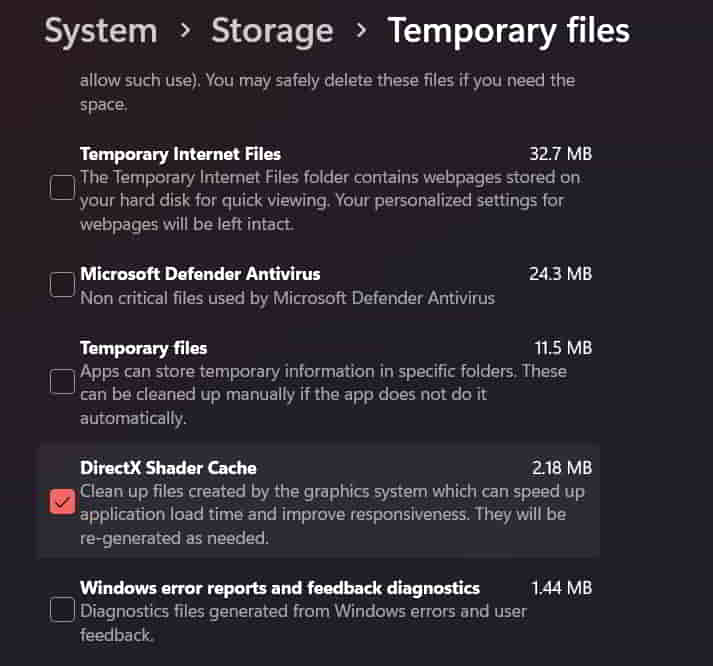Click the Non critical files description text
713x666 pixels.
[x=287, y=297]
